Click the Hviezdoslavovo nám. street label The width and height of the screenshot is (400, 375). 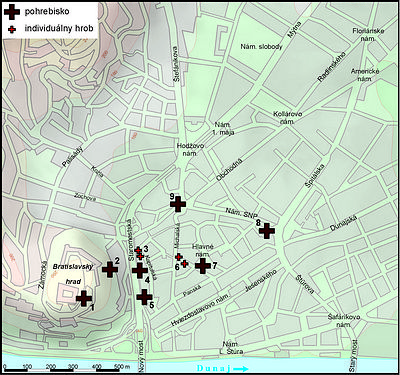coord(200,310)
